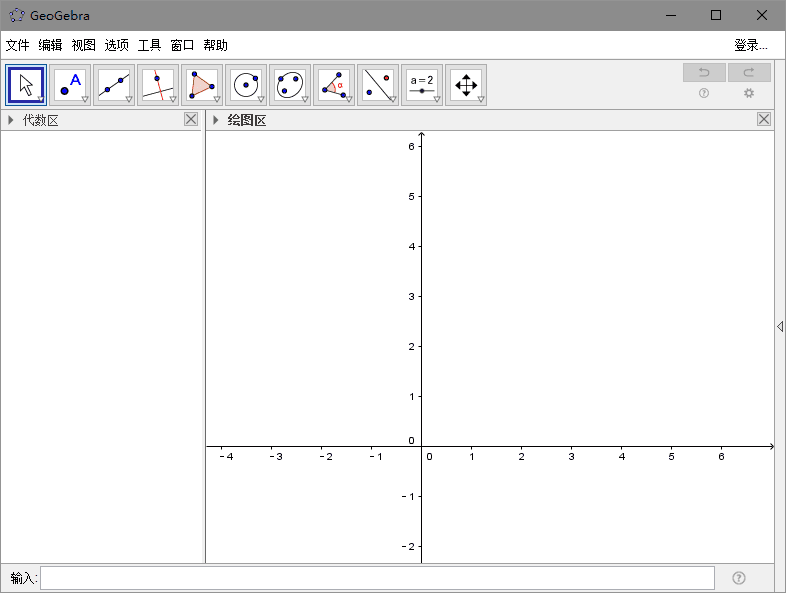The width and height of the screenshot is (786, 593).
Task: Activate the Slider tool (a=2)
Action: 422,85
